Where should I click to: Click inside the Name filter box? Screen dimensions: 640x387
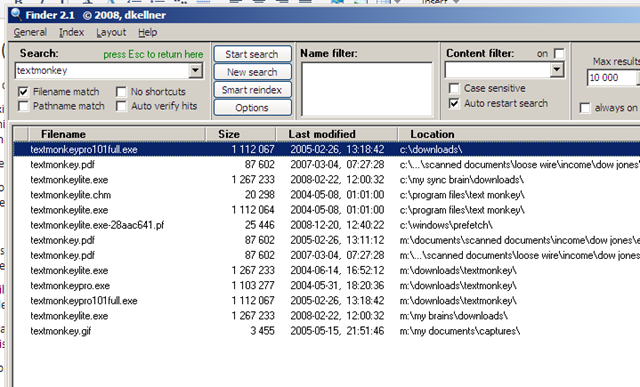click(367, 89)
